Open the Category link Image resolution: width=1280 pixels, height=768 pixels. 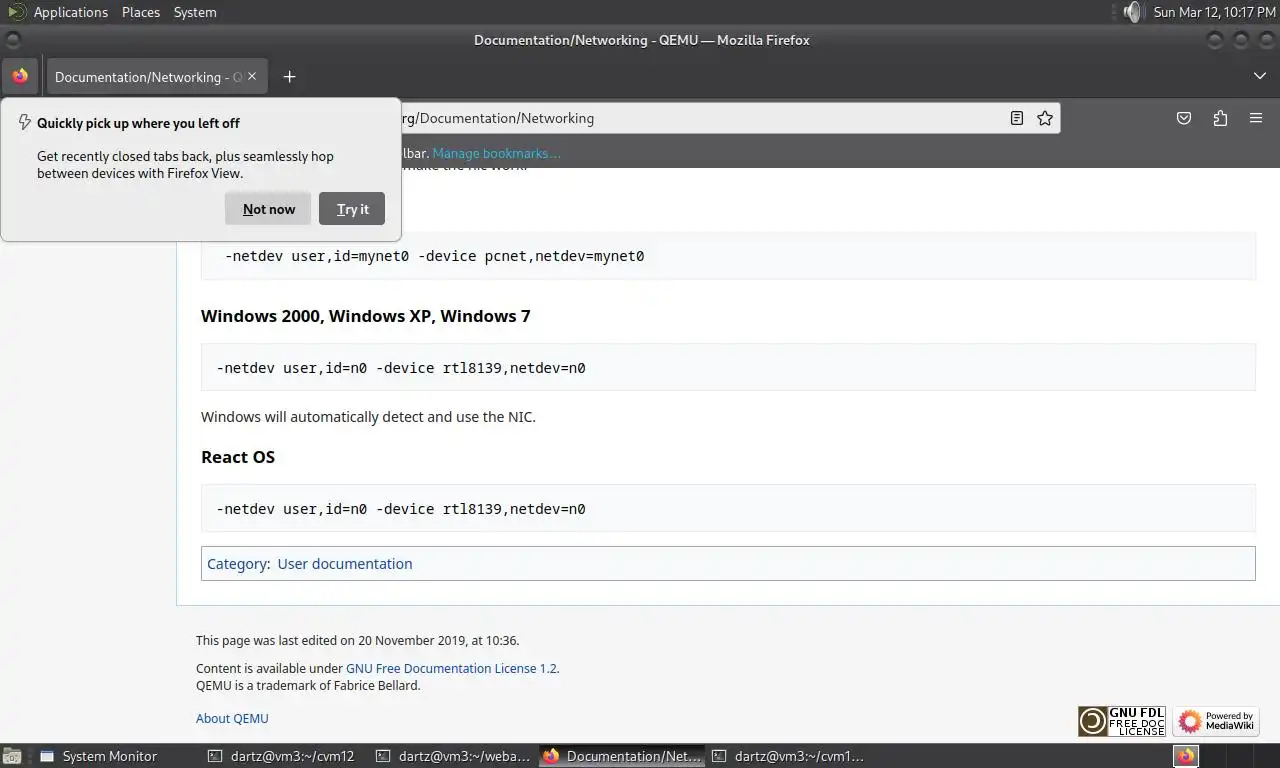237,564
